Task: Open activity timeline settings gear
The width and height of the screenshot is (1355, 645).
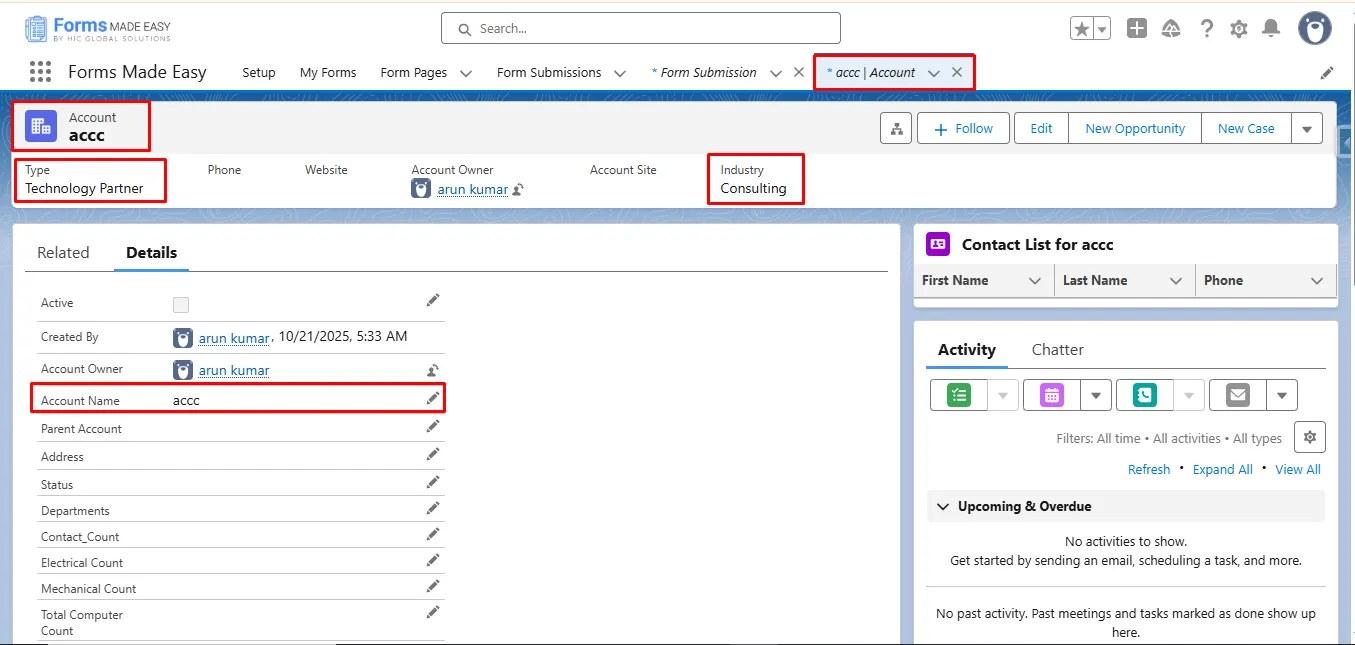Action: pyautogui.click(x=1310, y=437)
